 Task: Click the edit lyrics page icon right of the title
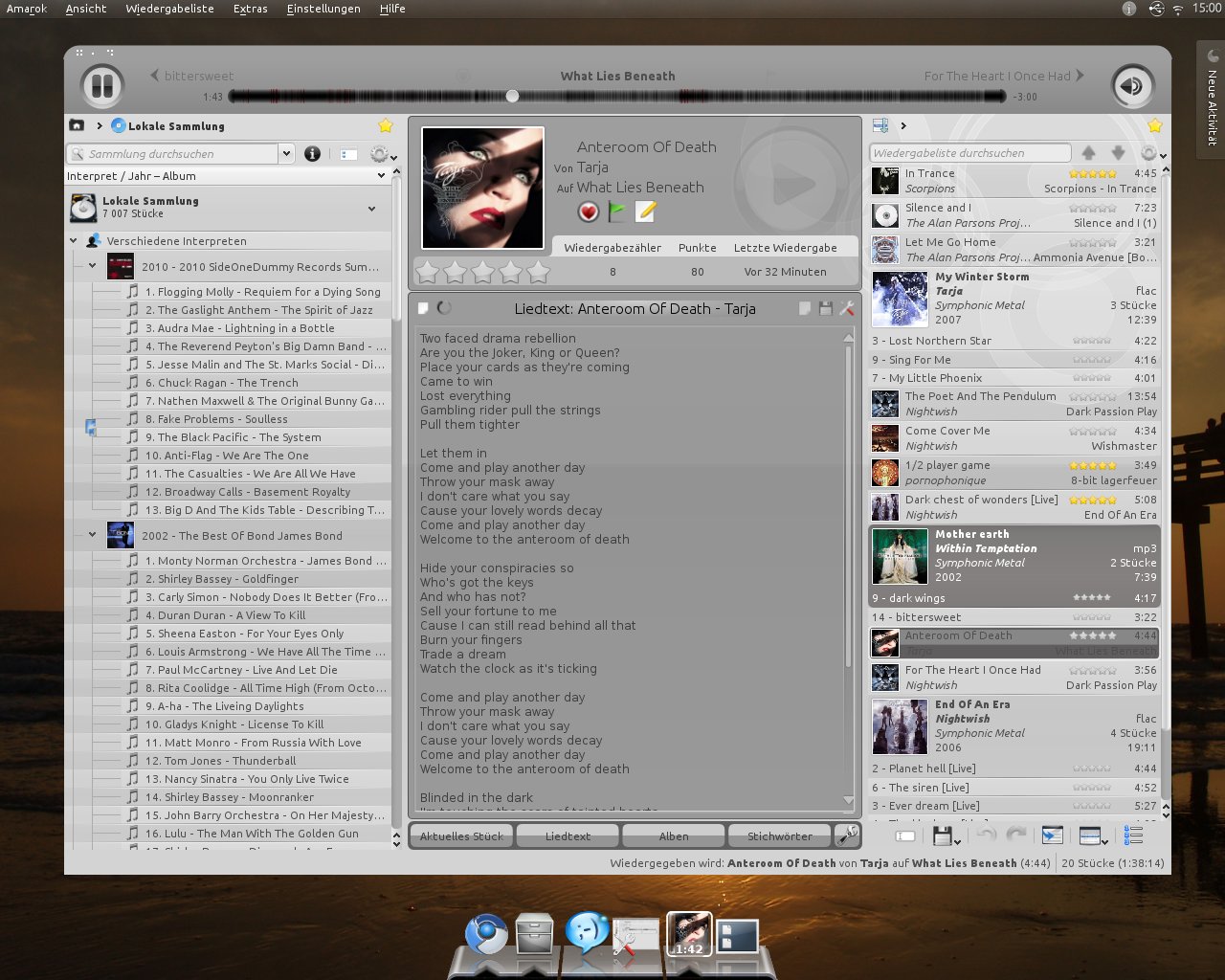coord(804,308)
